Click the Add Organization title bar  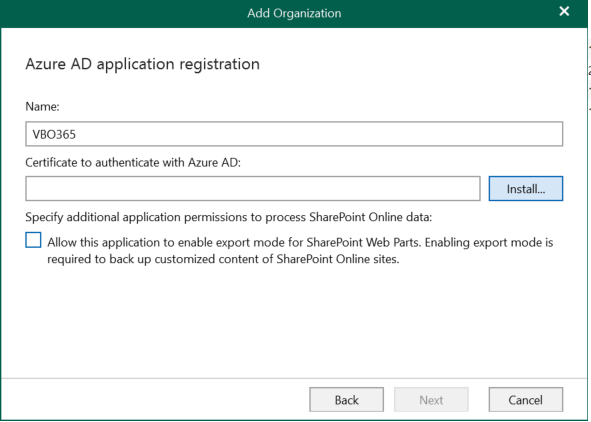point(294,13)
